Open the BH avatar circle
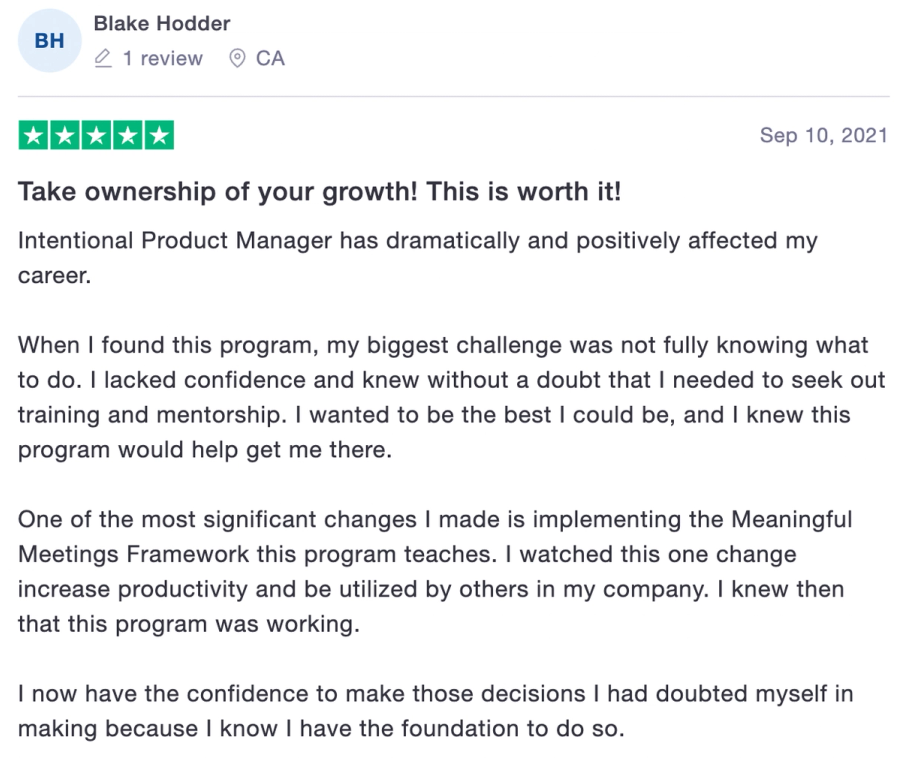Screen dimensions: 900x758 coord(48,39)
